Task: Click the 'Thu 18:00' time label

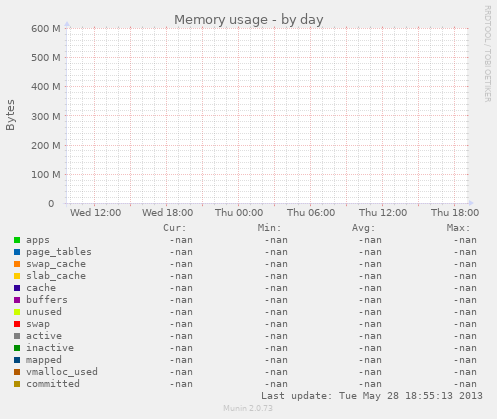Action: point(455,213)
